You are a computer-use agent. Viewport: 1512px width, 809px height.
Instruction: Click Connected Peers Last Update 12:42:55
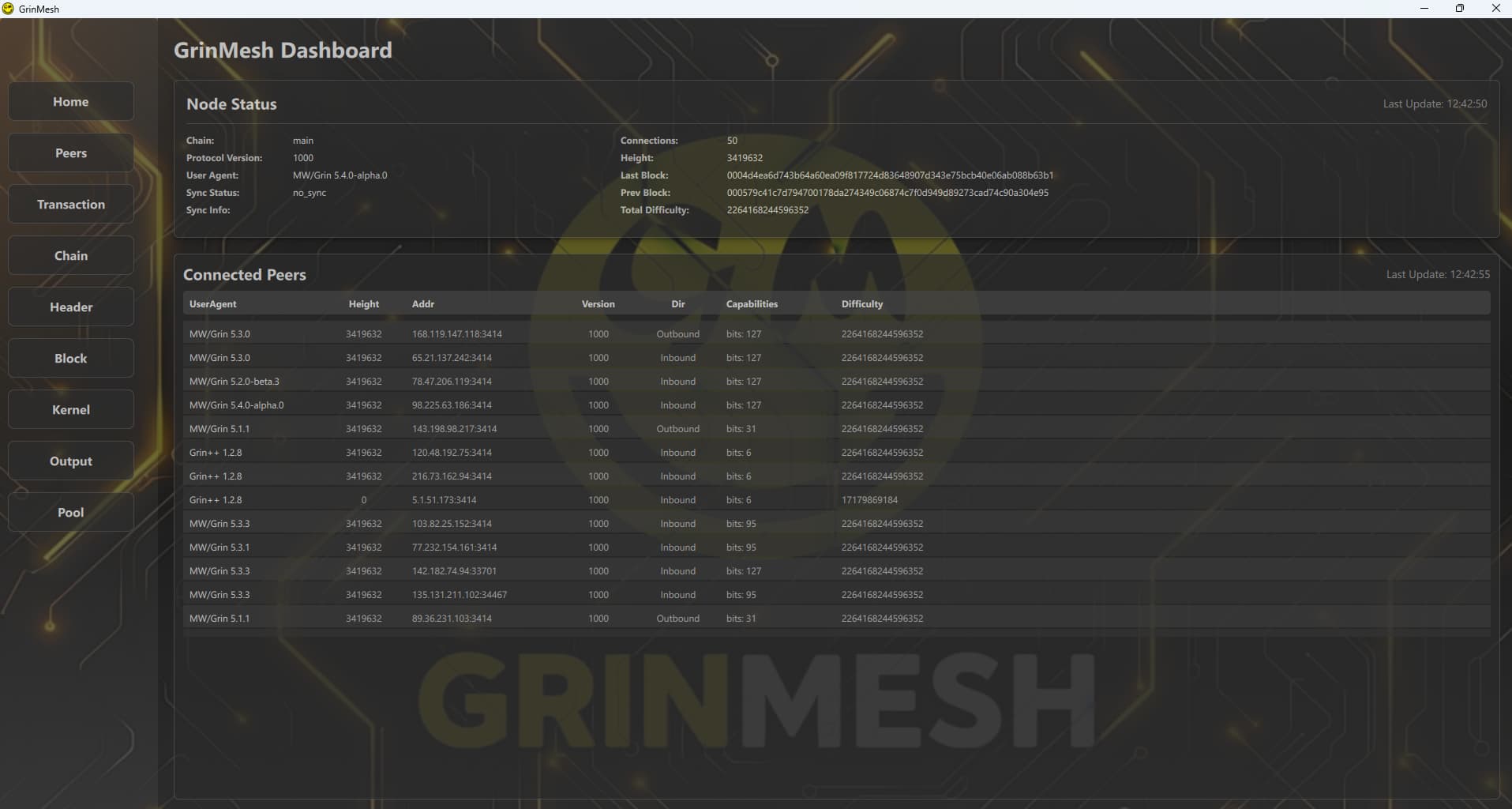tap(1438, 274)
